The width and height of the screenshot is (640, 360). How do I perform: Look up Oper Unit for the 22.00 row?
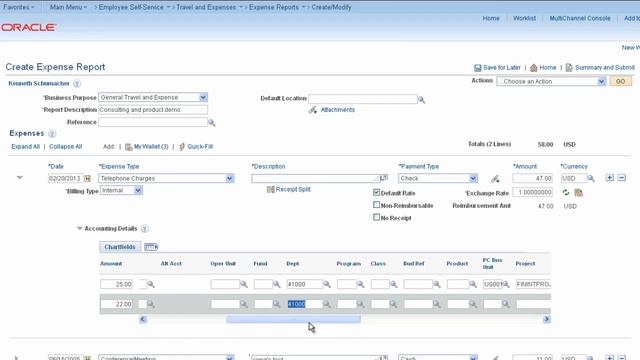pyautogui.click(x=244, y=304)
